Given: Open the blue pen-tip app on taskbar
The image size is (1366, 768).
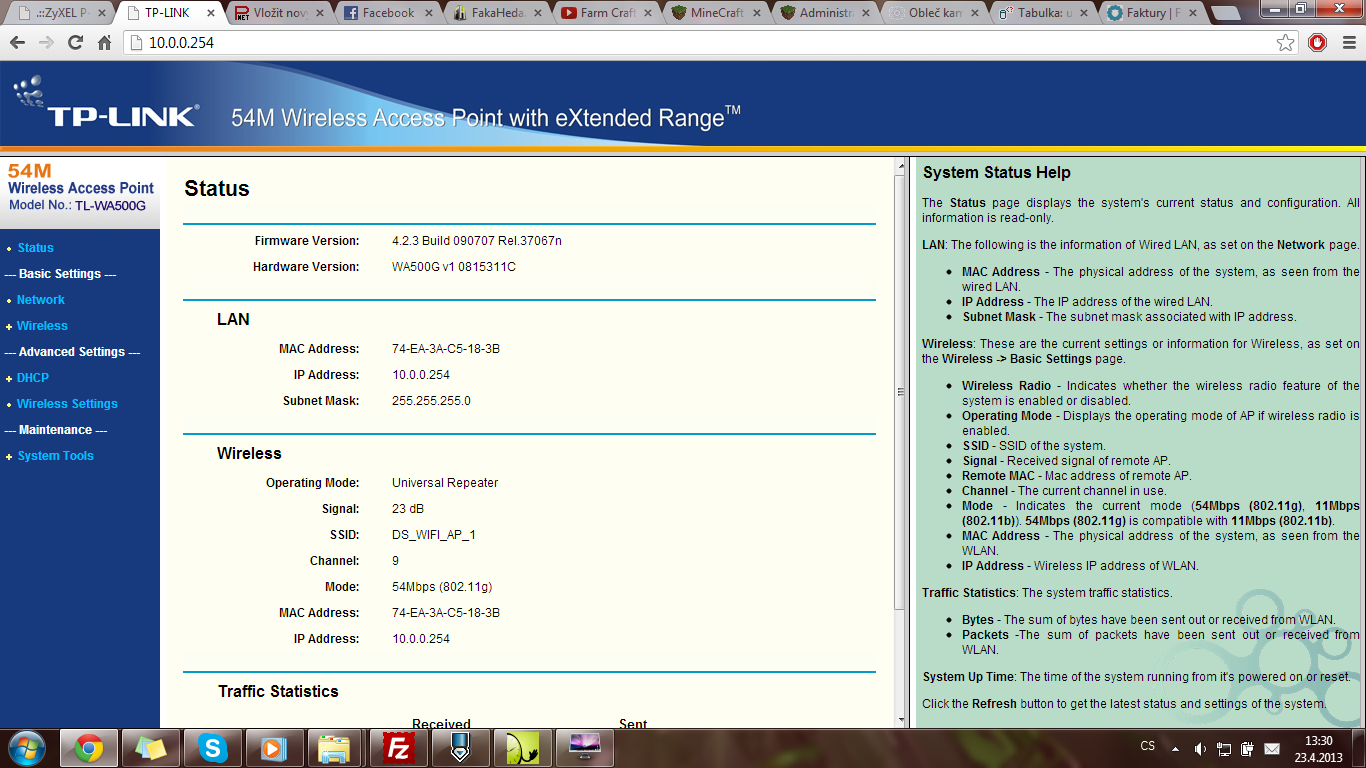Looking at the screenshot, I should 461,747.
